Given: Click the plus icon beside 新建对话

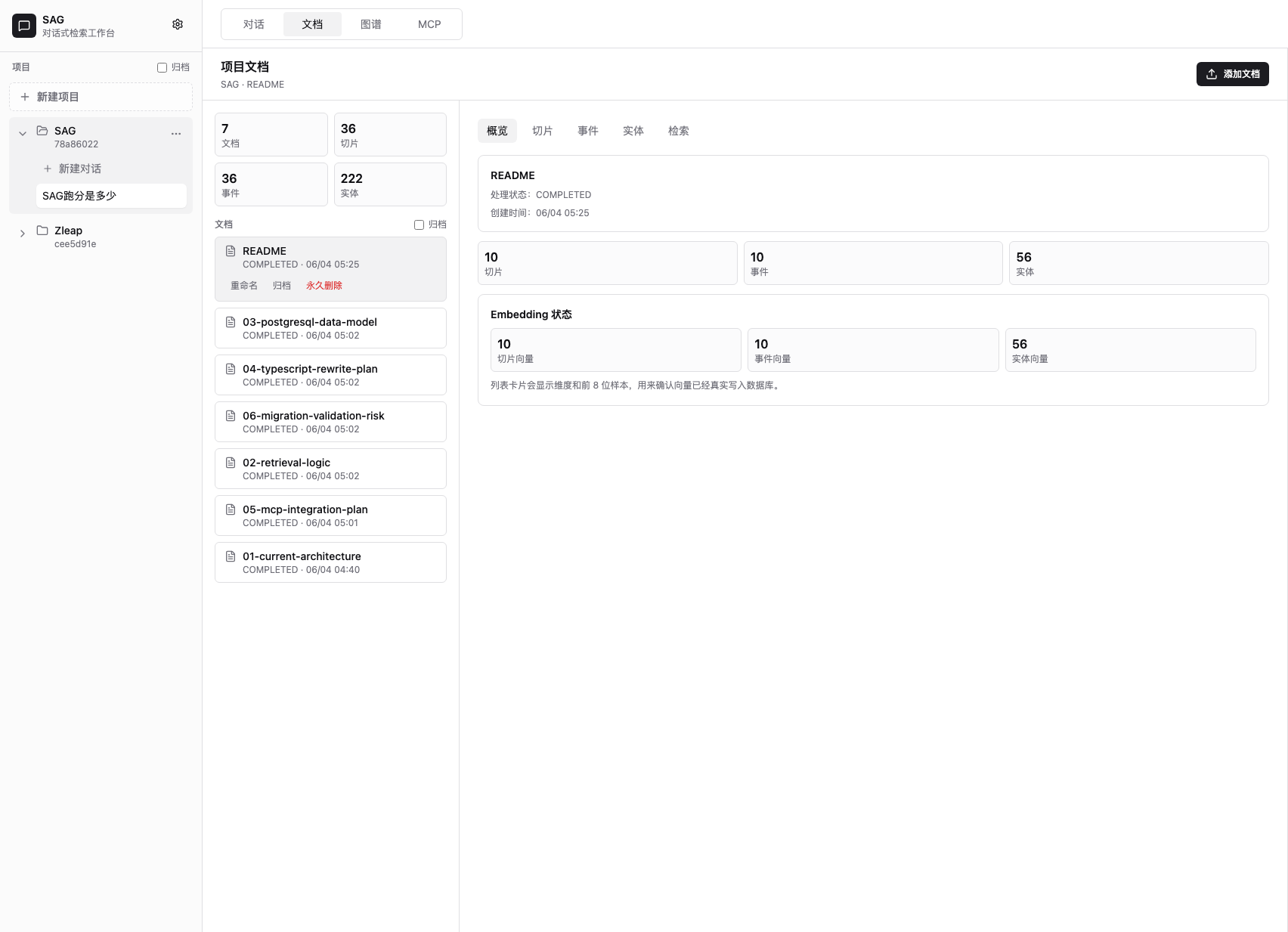Looking at the screenshot, I should (48, 169).
